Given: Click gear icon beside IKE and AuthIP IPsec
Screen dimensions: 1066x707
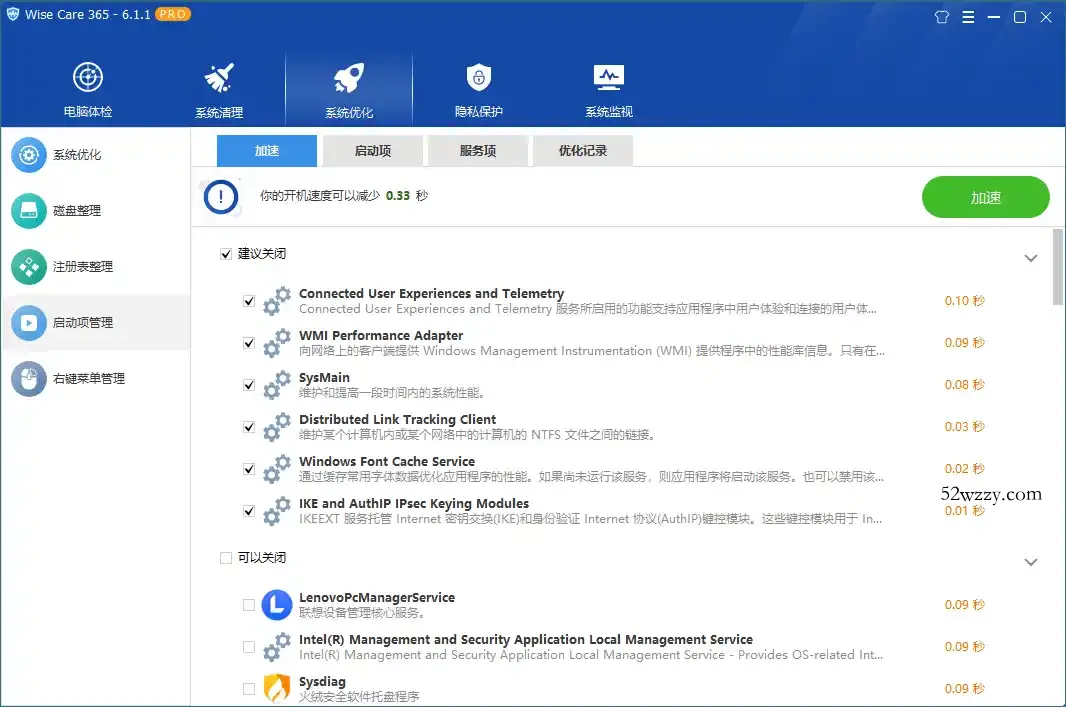Looking at the screenshot, I should click(277, 511).
